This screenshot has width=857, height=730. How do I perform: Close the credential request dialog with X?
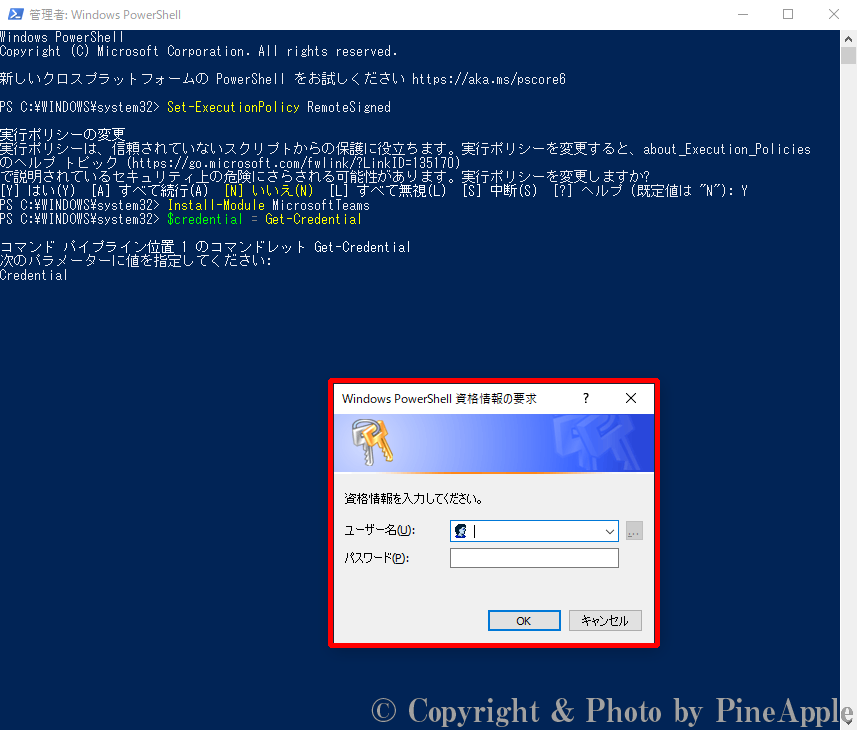(x=631, y=398)
